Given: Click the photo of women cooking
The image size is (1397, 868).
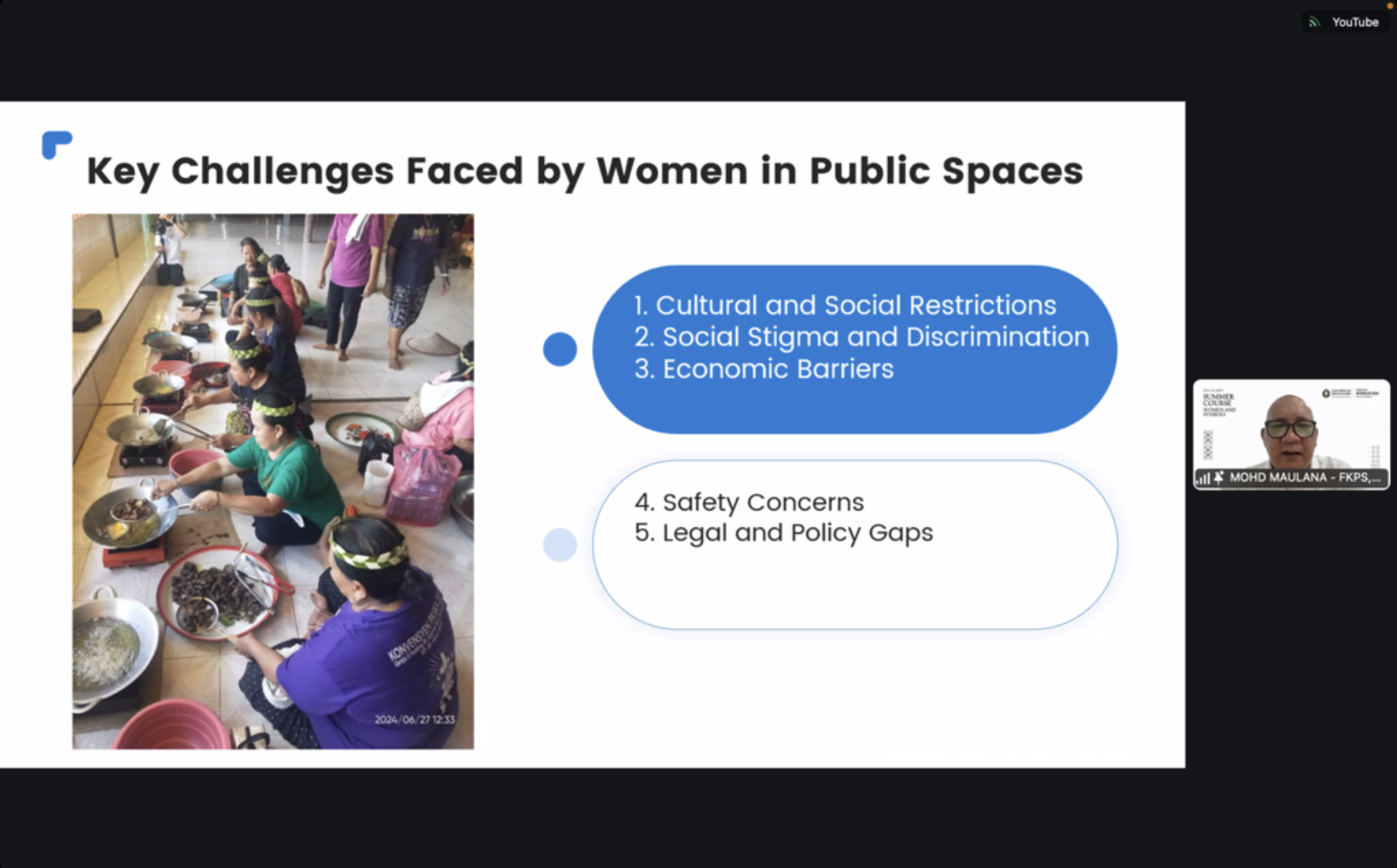Looking at the screenshot, I should click(x=273, y=481).
